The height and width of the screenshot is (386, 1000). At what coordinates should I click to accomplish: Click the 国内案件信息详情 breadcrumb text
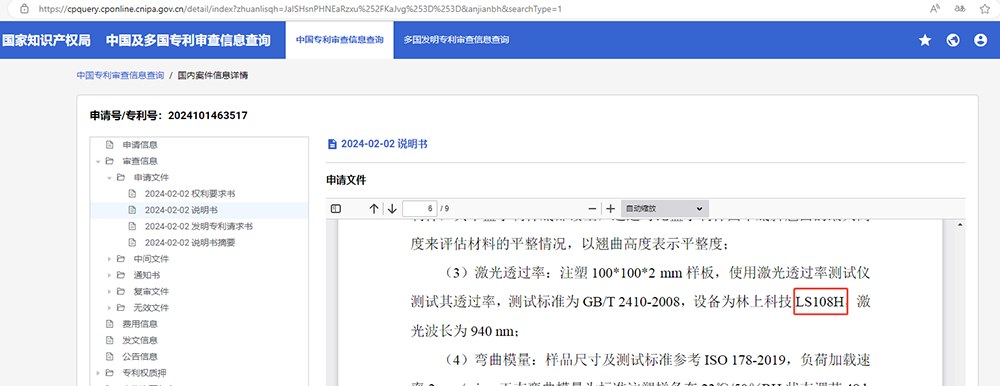213,75
